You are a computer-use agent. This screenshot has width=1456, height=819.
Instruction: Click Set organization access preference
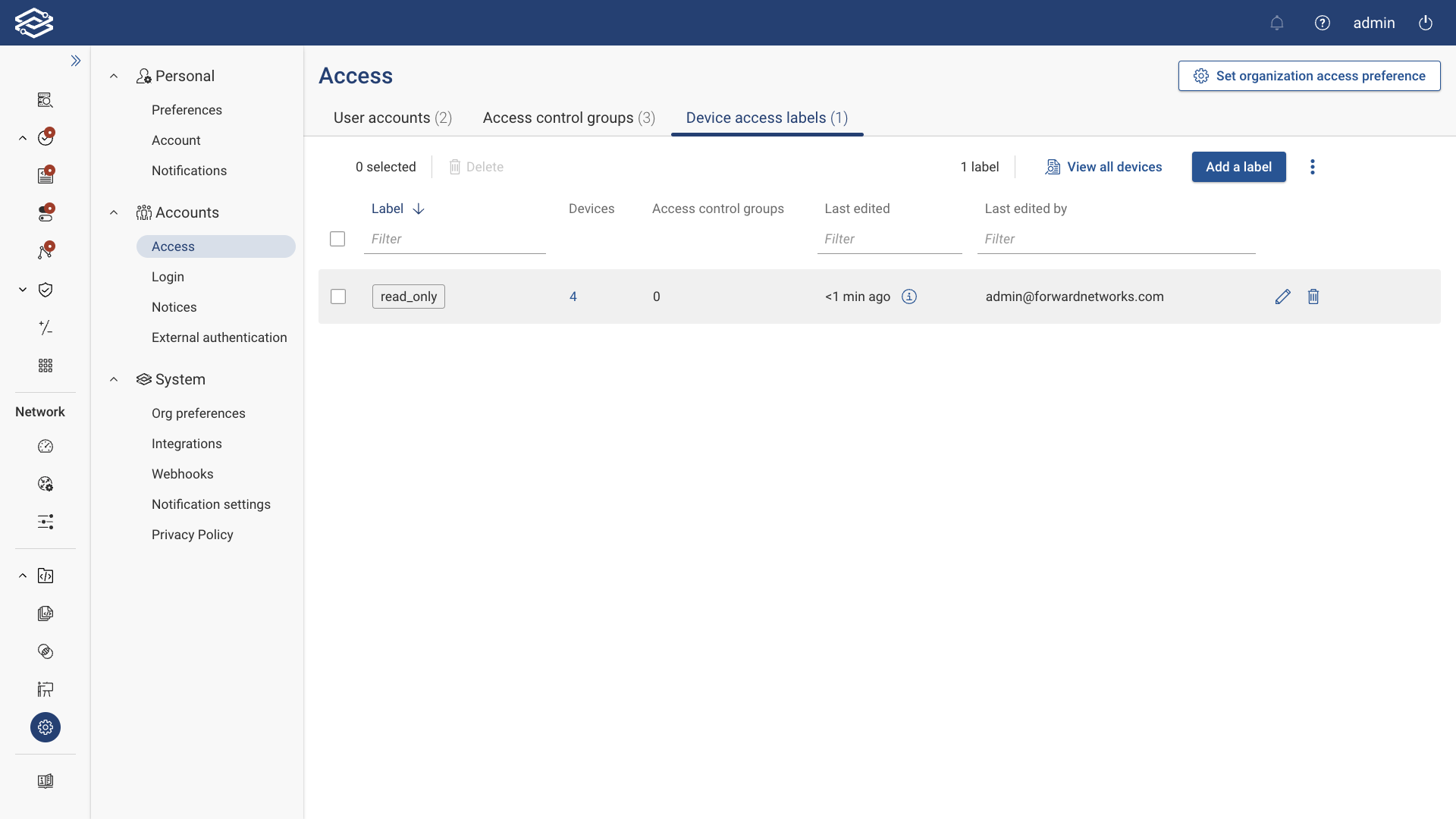click(1310, 76)
